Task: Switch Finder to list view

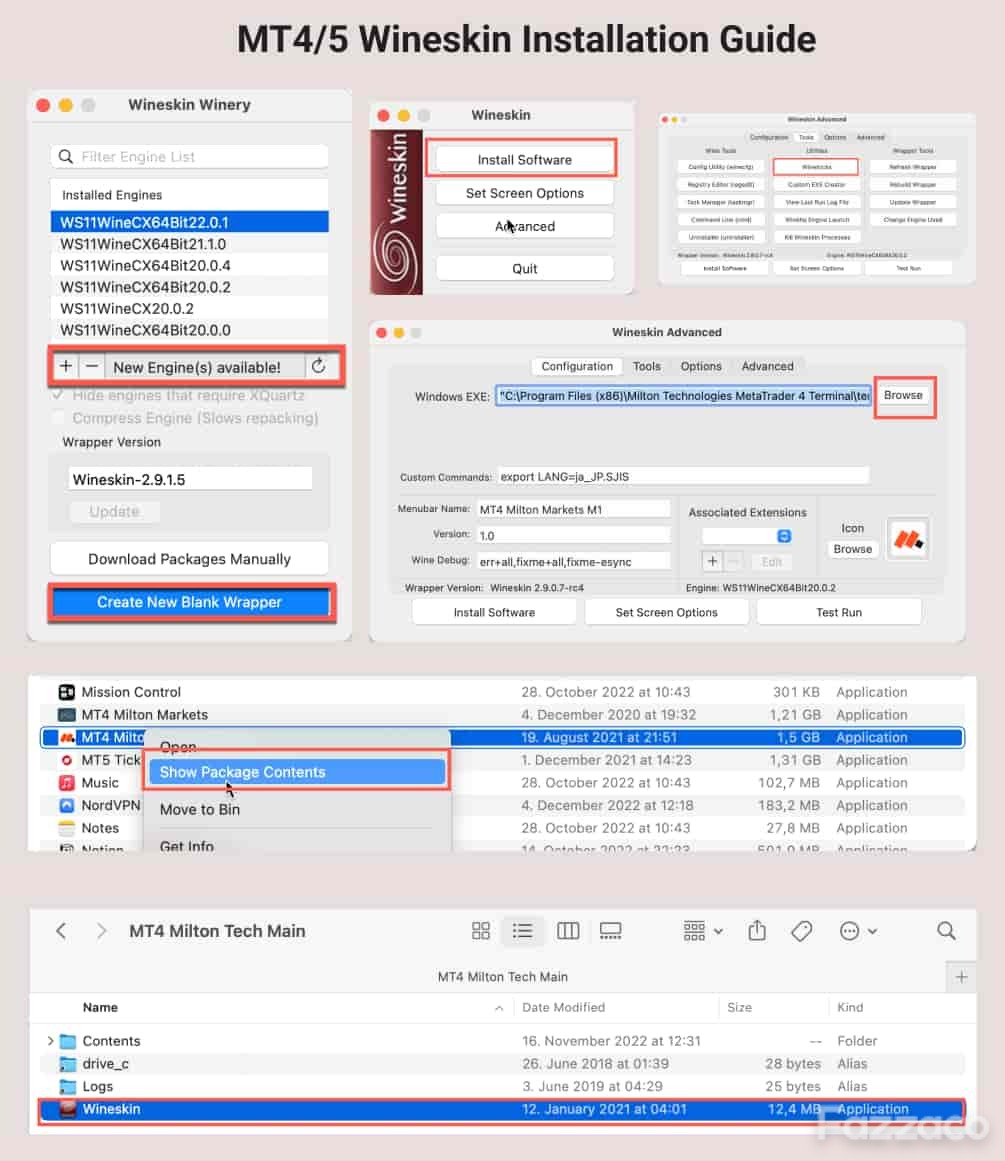Action: 522,931
